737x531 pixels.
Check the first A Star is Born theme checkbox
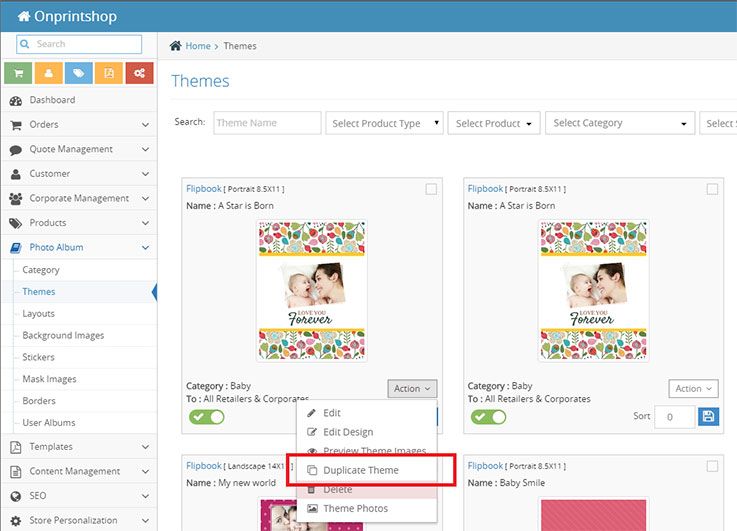pyautogui.click(x=431, y=189)
